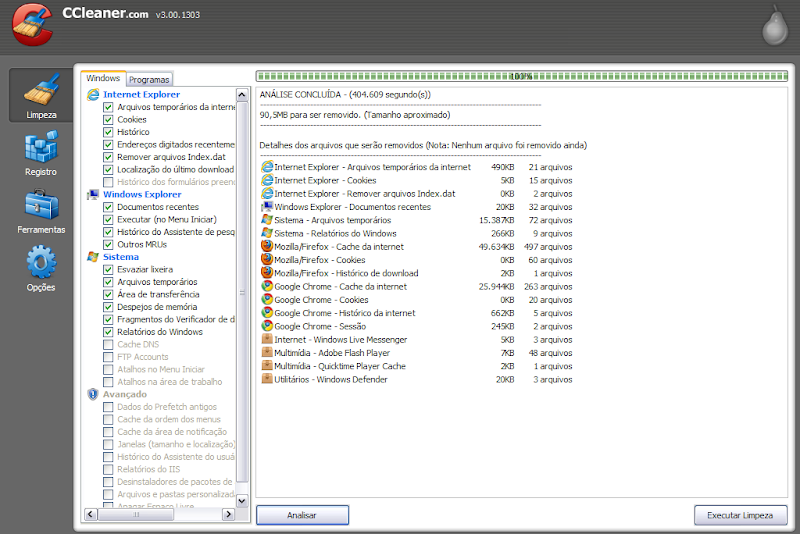This screenshot has width=800, height=534.
Task: Click the Windows Explorer category icon
Action: [93, 194]
